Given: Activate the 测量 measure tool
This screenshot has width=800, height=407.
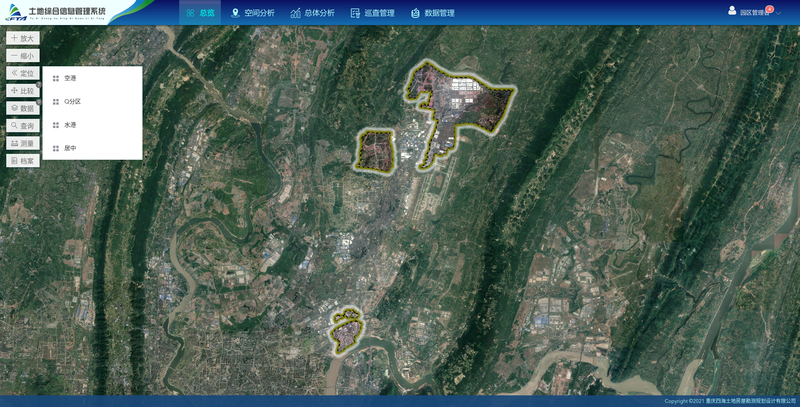Looking at the screenshot, I should [x=22, y=143].
